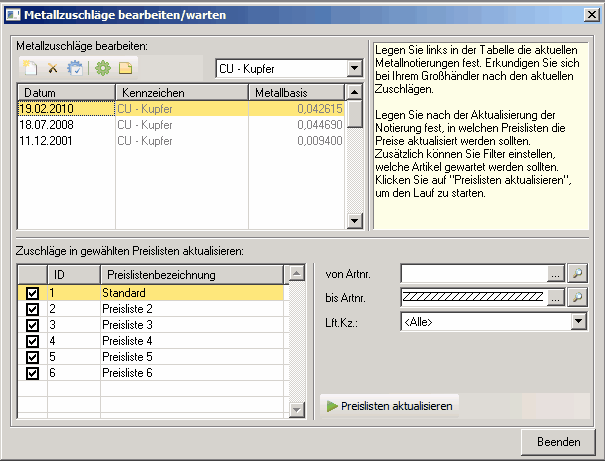Open the CU - Kupfer metal dropdown
The height and width of the screenshot is (461, 605).
coord(353,68)
